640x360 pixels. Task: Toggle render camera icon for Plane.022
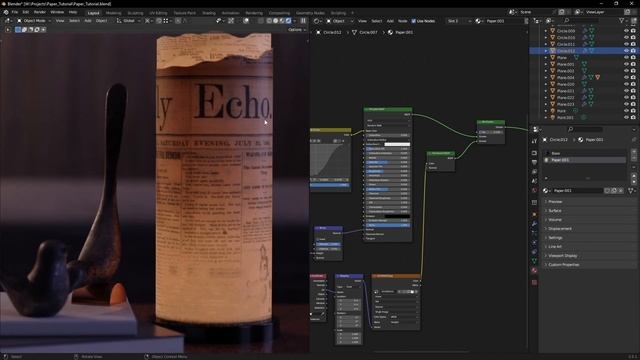(x=633, y=98)
